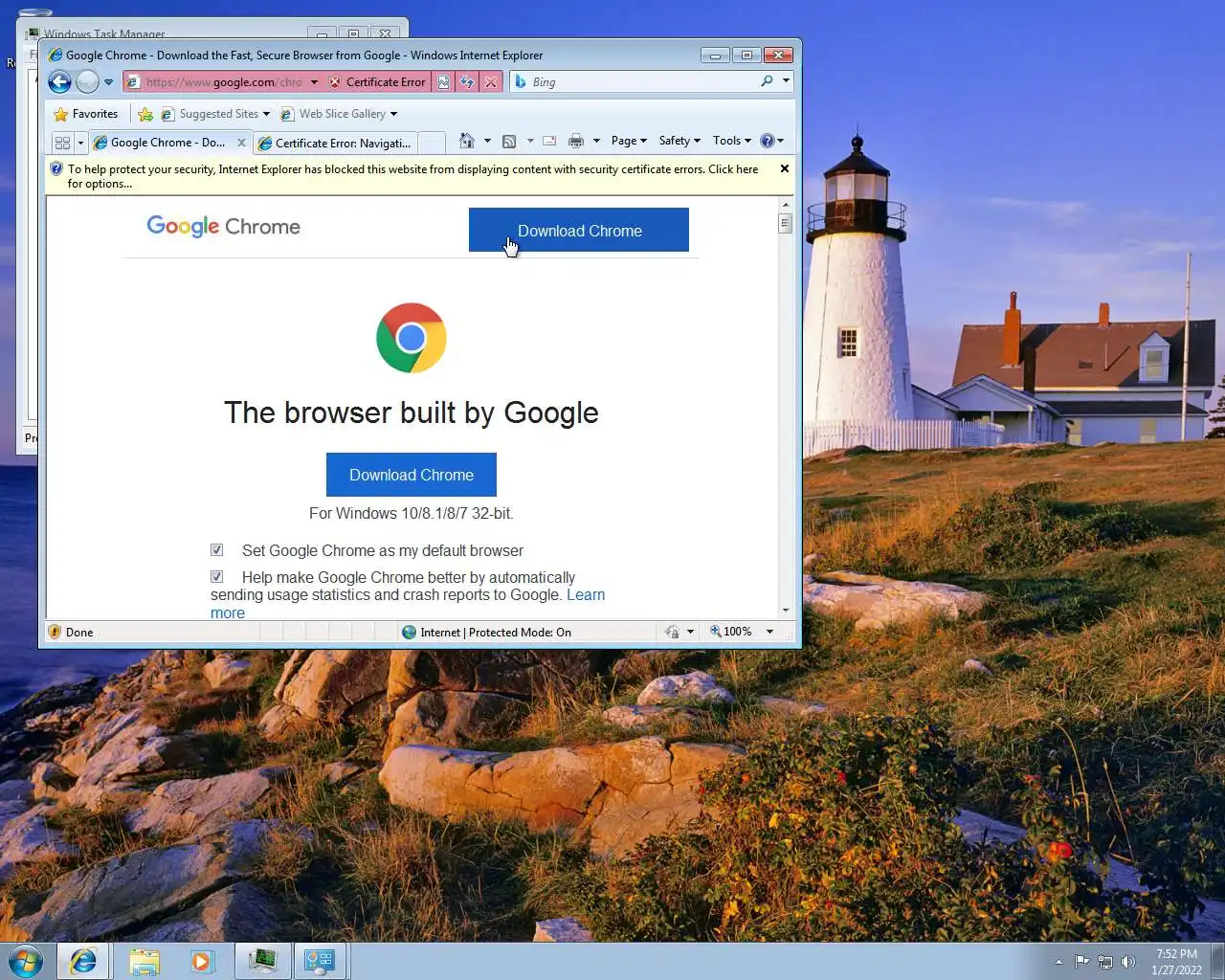Open the Tools menu

732,141
